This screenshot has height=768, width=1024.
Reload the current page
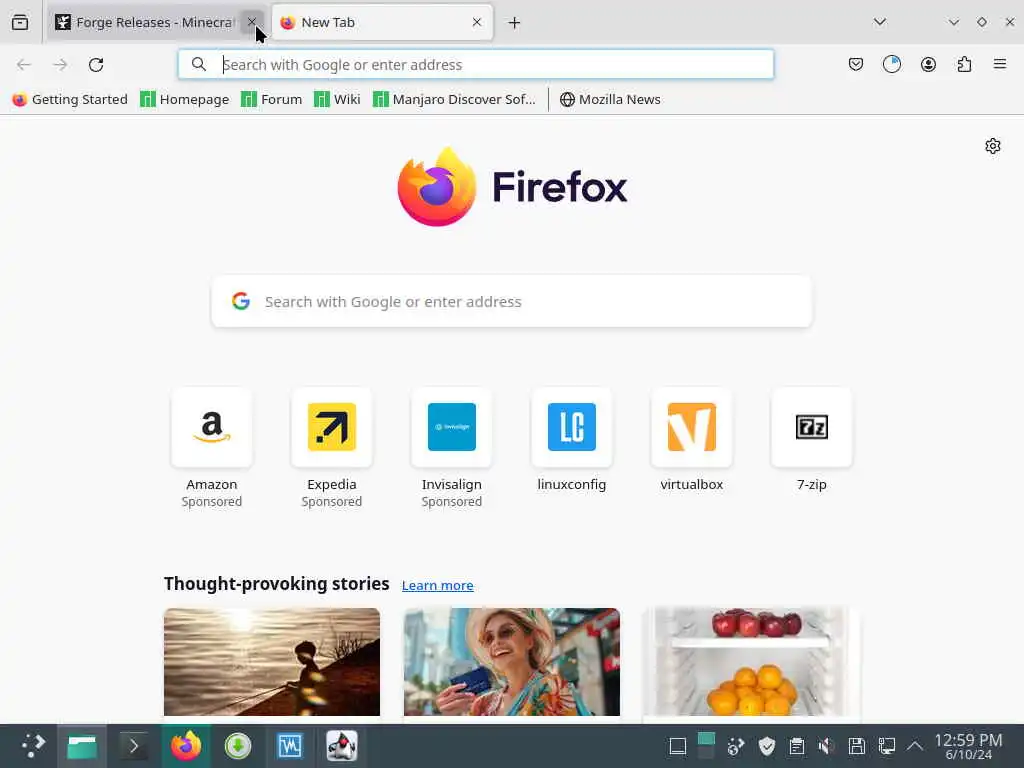(96, 64)
